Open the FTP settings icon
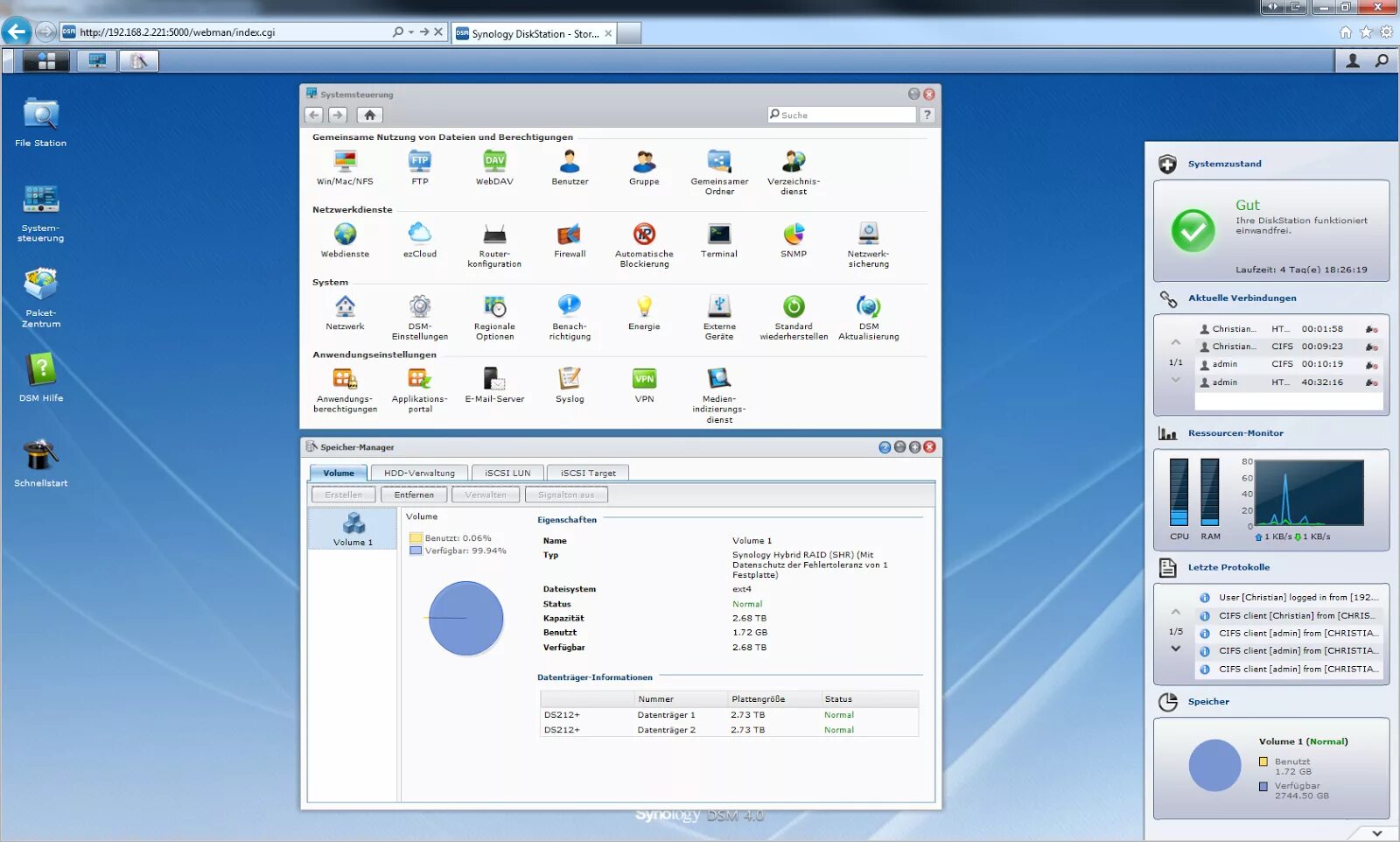1400x842 pixels. click(x=420, y=168)
